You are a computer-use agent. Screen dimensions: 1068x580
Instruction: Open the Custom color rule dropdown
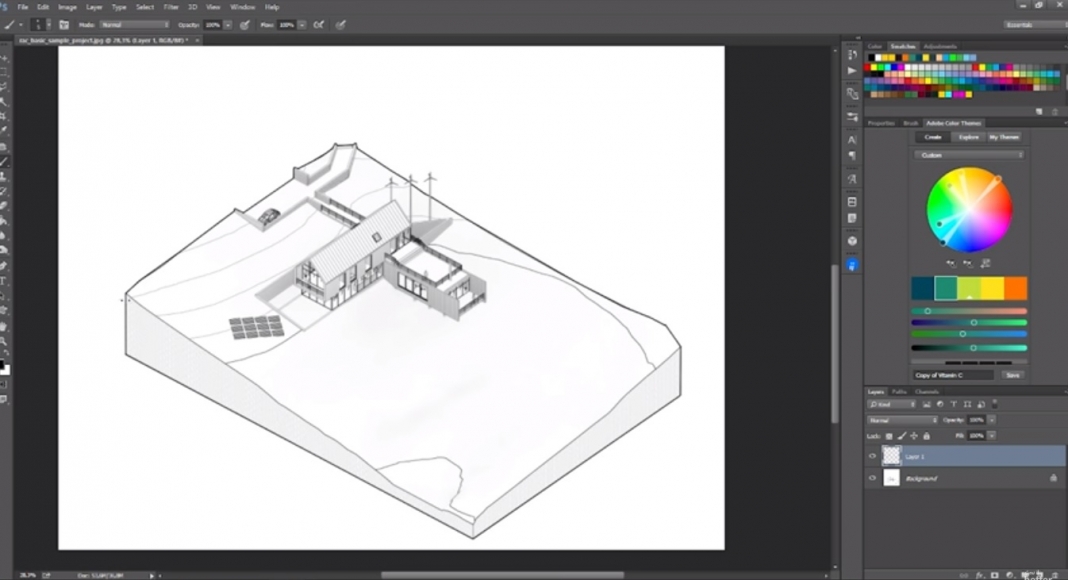pyautogui.click(x=968, y=155)
